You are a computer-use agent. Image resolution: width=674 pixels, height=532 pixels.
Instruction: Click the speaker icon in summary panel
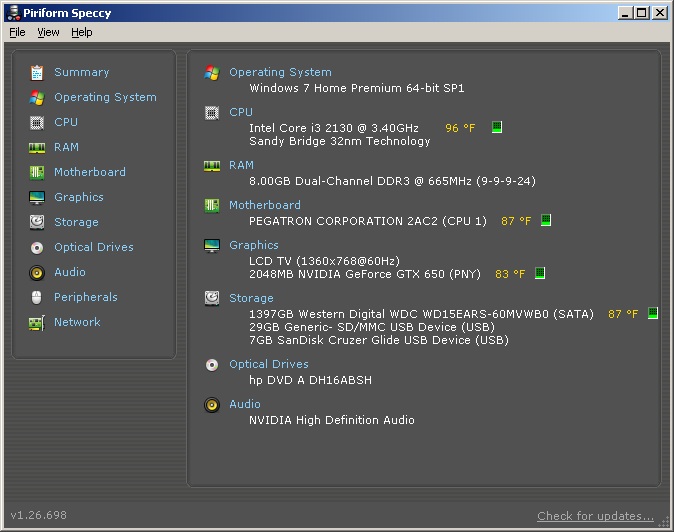coord(212,405)
